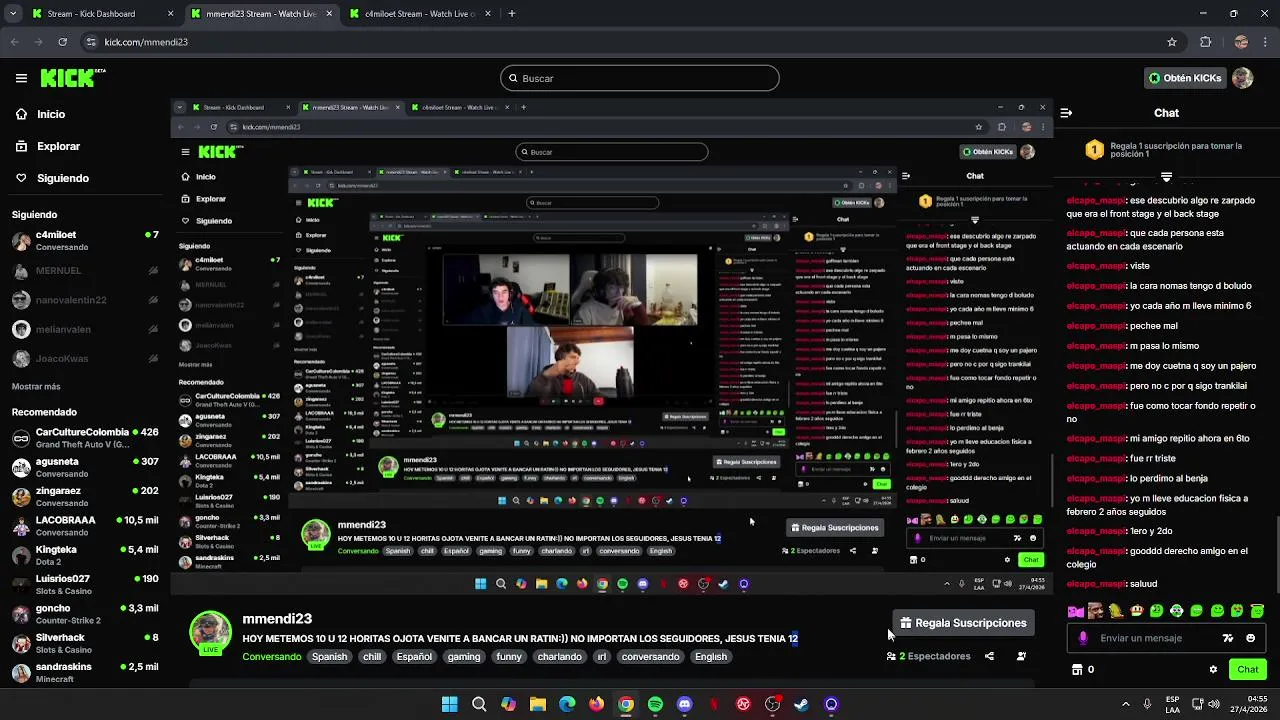Viewport: 1280px width, 720px height.
Task: Click 2 Espectadores viewer count
Action: click(x=928, y=656)
